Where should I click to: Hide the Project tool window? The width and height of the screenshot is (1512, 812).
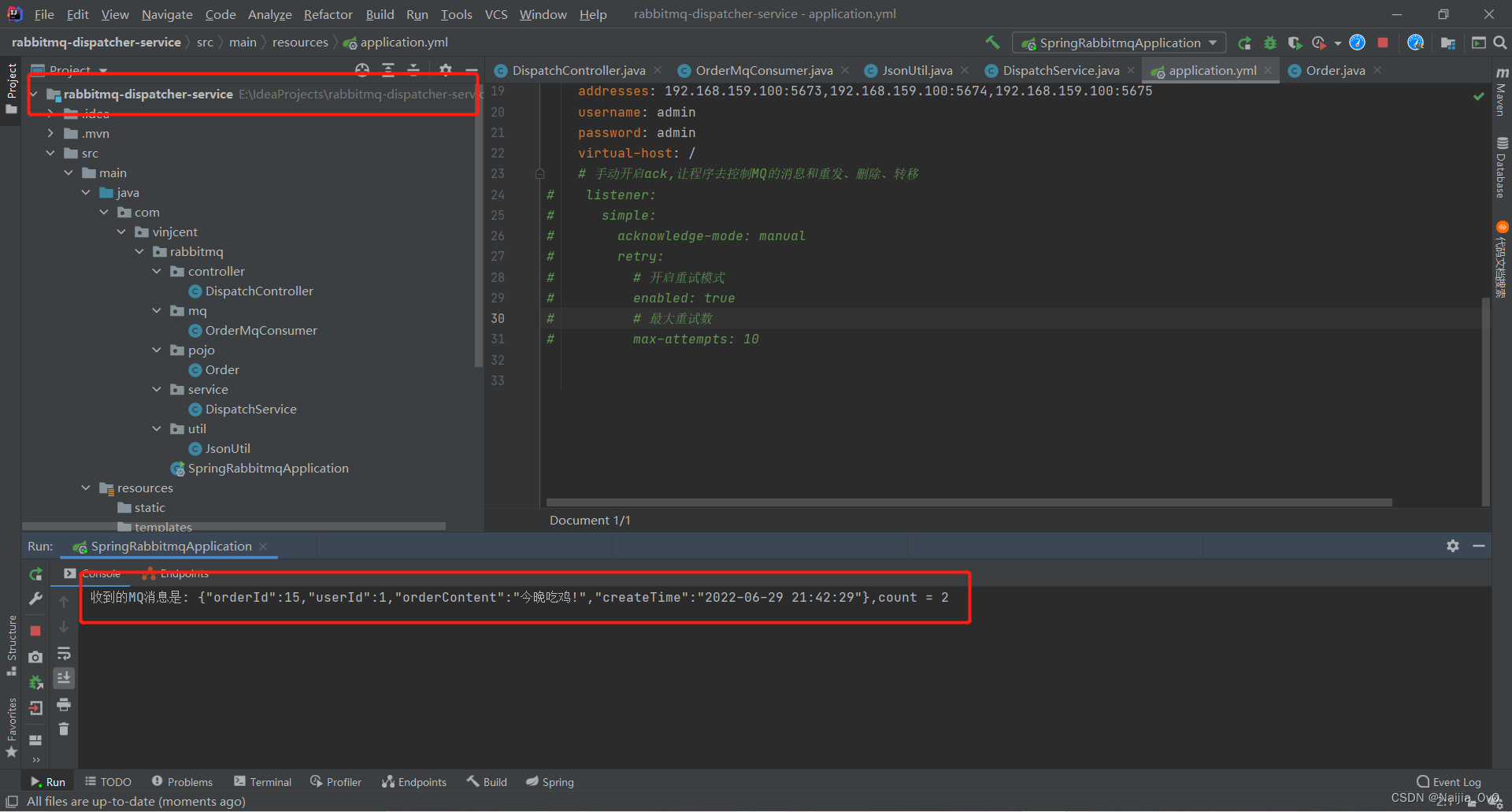pos(471,70)
